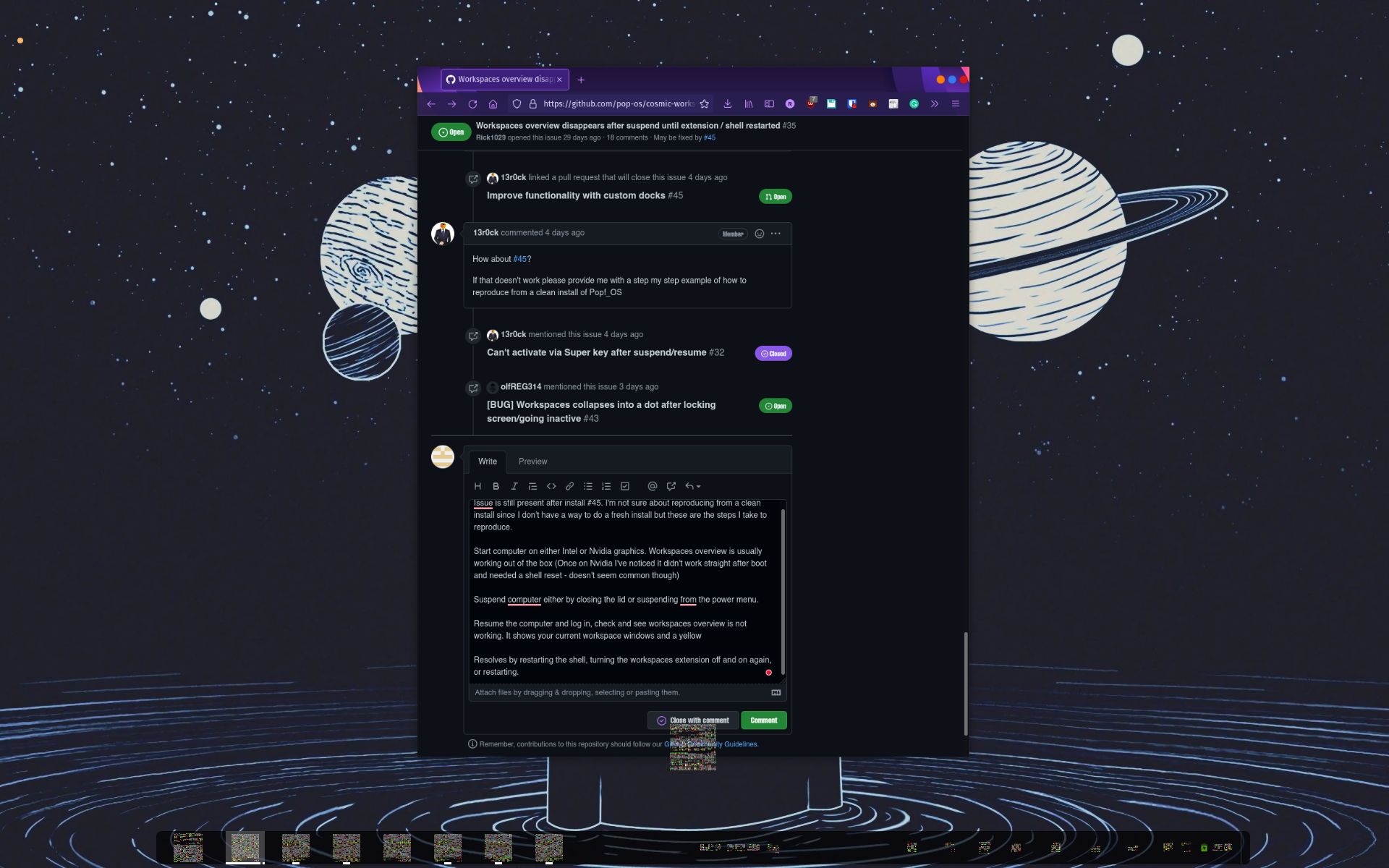Open the Grammarly extension icon

click(914, 103)
